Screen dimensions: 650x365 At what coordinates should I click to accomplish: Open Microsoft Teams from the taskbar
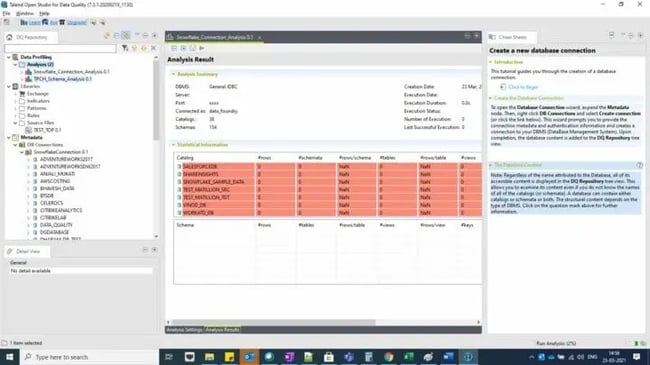[x=349, y=357]
